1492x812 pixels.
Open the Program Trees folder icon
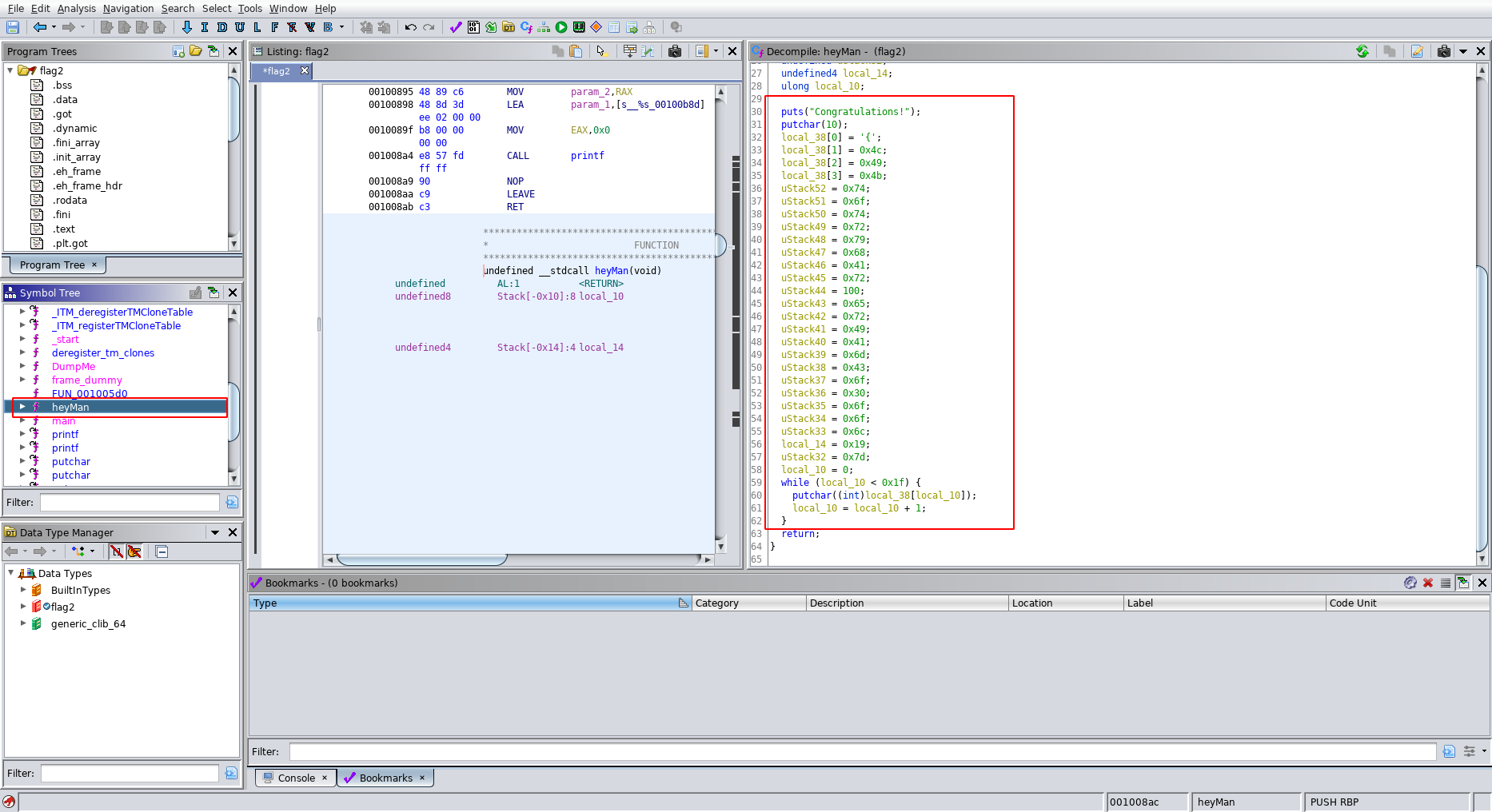[x=196, y=51]
